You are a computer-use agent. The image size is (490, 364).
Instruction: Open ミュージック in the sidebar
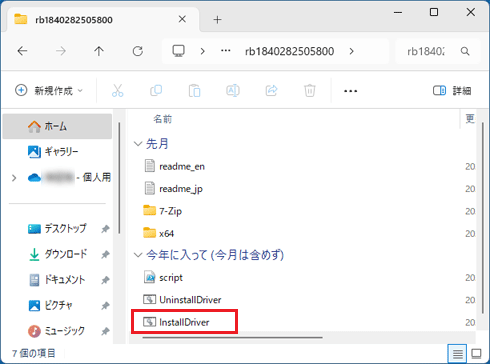[x=57, y=331]
